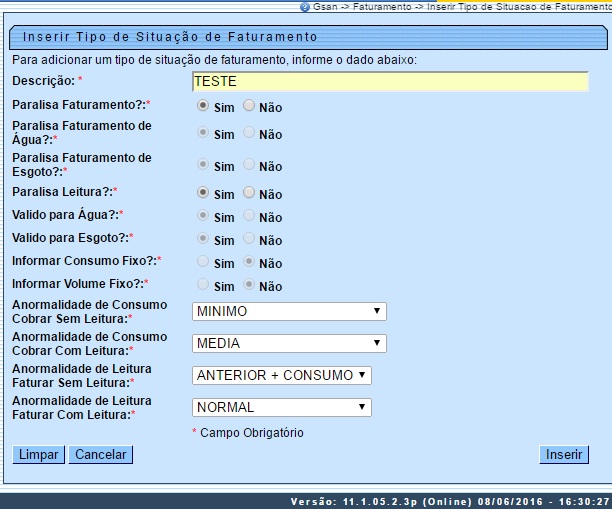
Task: Select Sim for Informar Consumo Fixo
Action: click(203, 262)
